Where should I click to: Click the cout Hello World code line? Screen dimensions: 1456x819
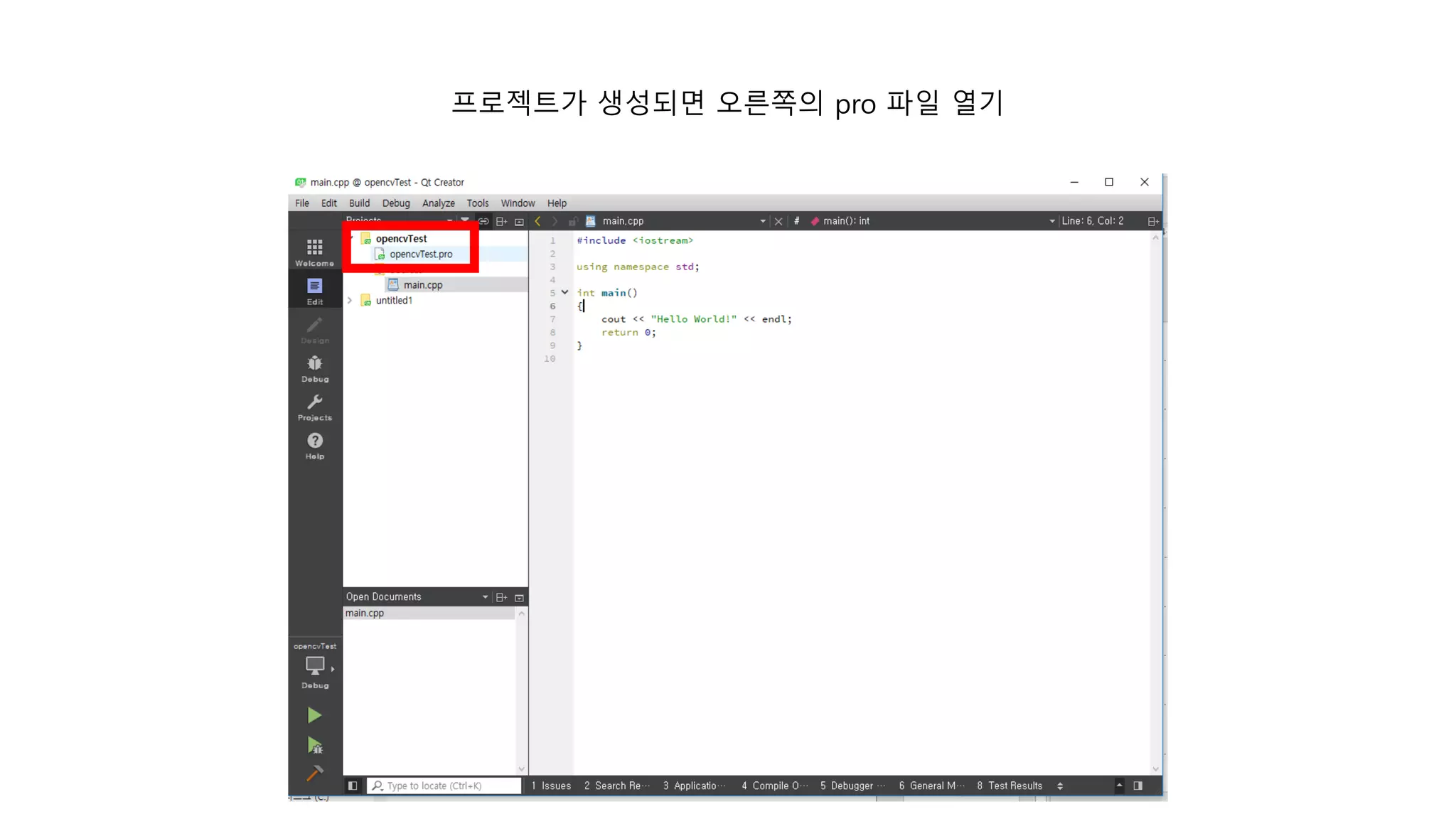697,319
